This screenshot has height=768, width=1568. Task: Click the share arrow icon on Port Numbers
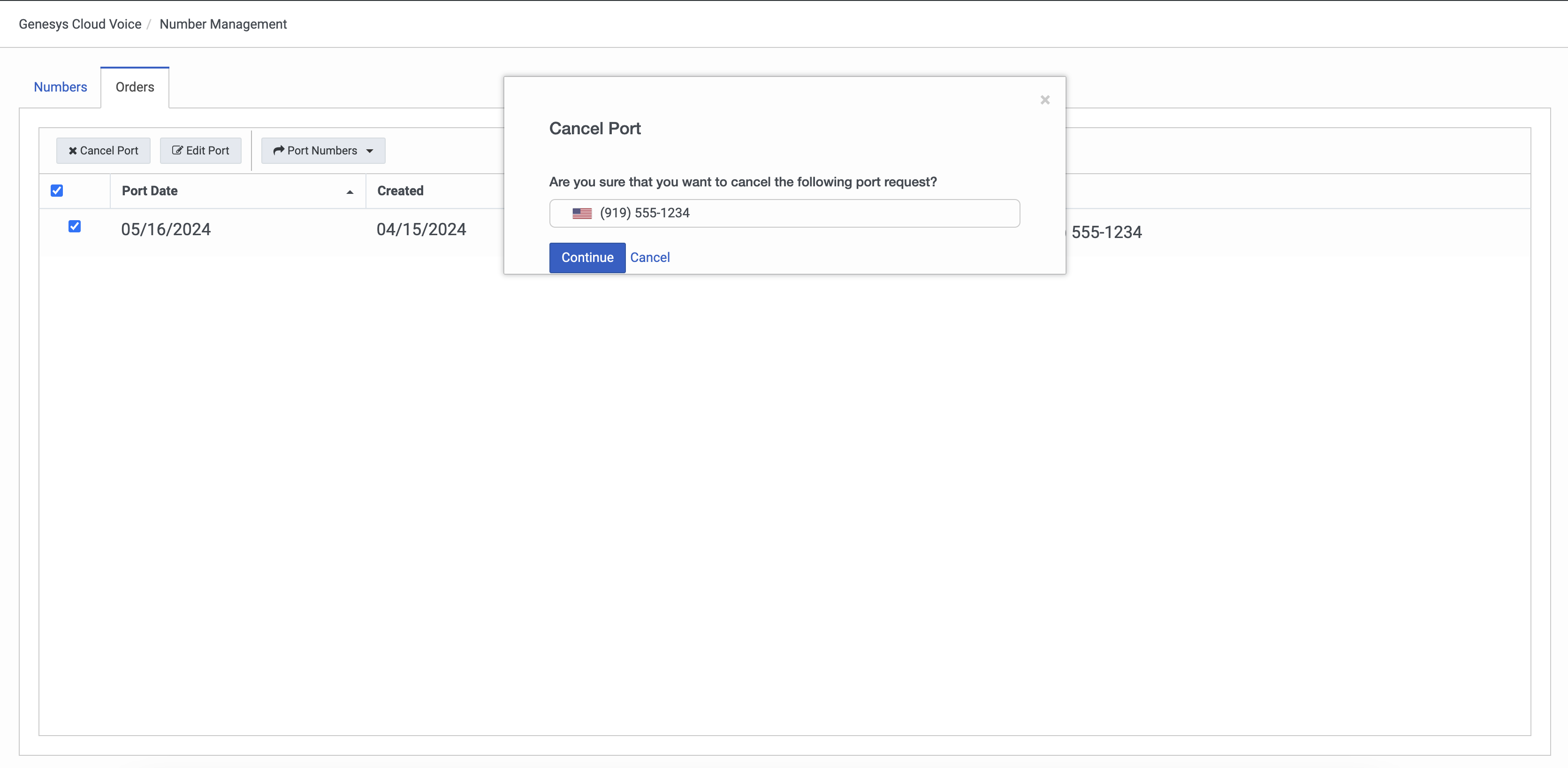[279, 150]
